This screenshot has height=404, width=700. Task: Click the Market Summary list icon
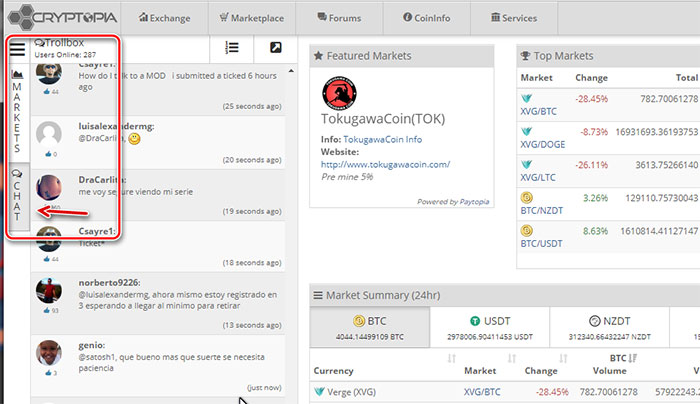(x=318, y=295)
